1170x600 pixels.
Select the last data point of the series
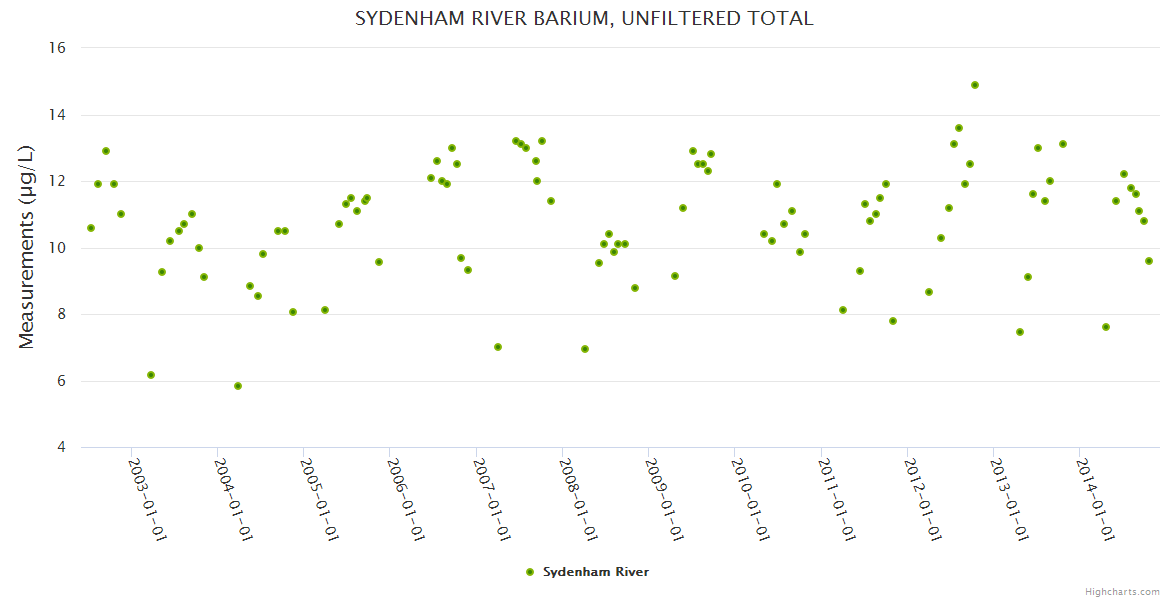click(1149, 261)
